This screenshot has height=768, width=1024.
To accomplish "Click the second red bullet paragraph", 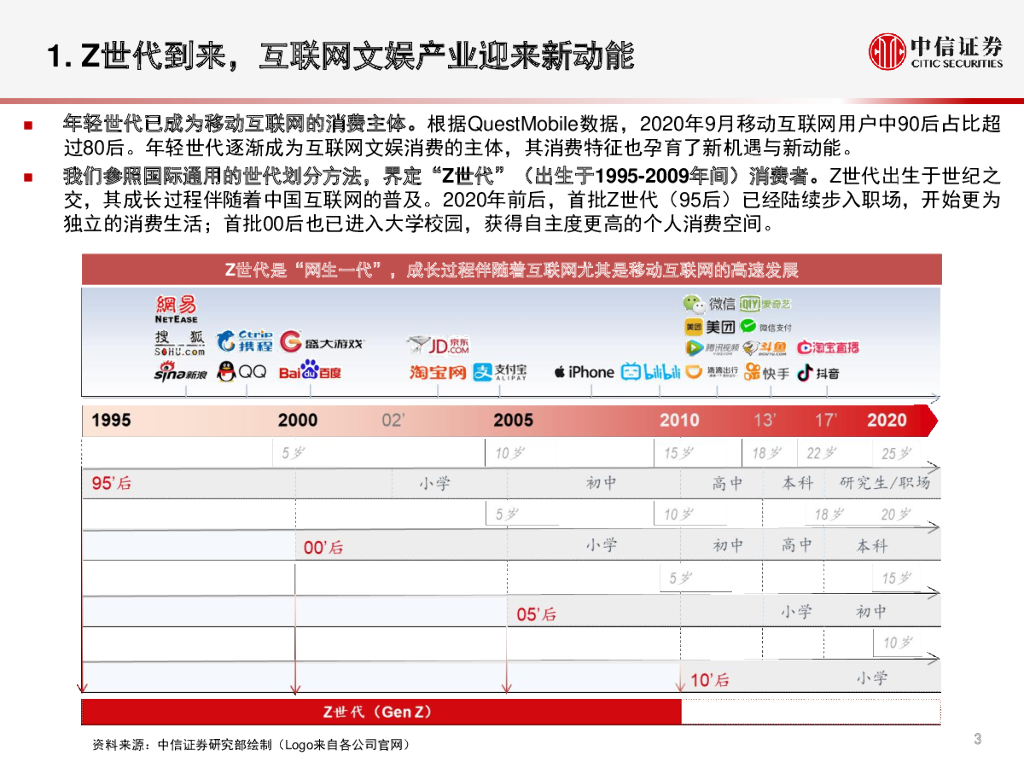I will coord(532,199).
